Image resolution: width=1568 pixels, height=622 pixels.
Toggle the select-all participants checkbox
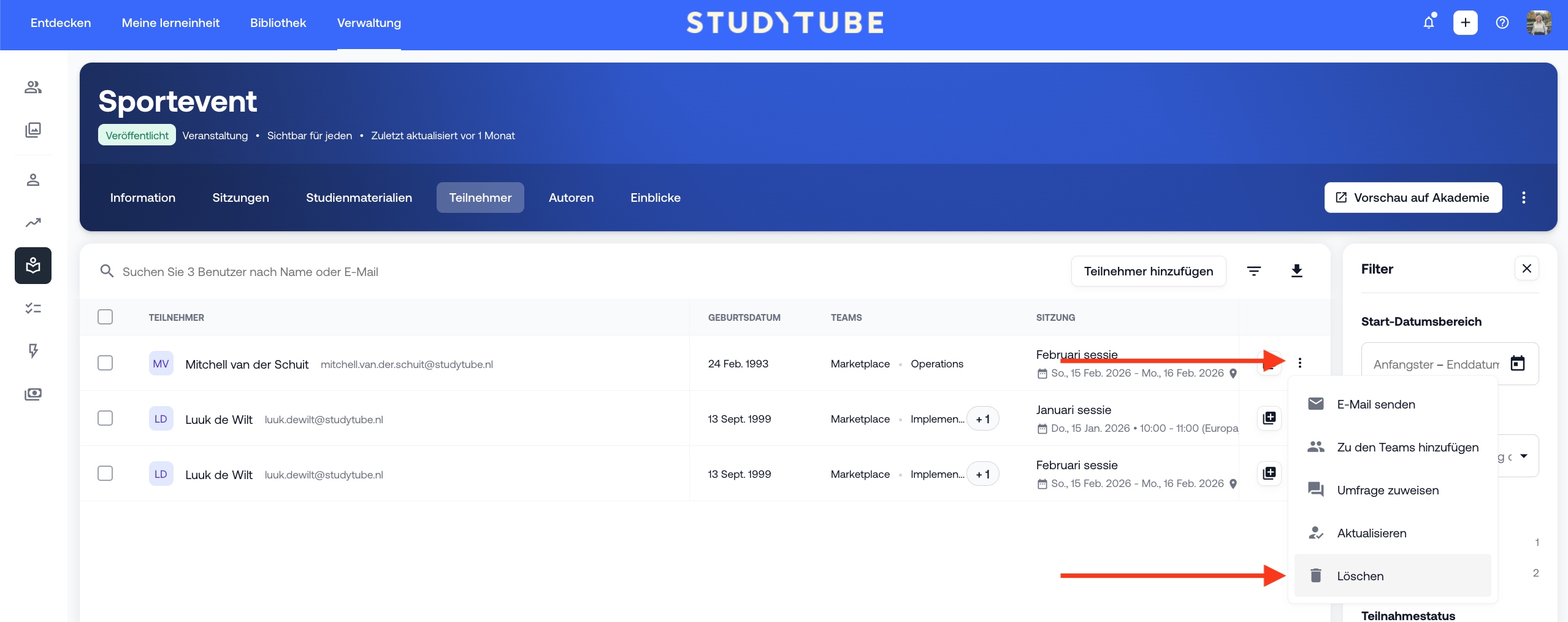pos(105,317)
